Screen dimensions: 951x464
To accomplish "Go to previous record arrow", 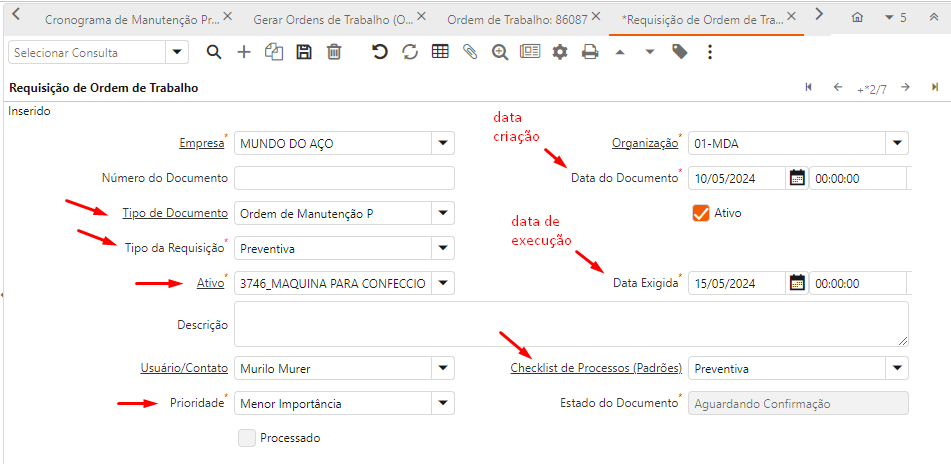I will [838, 87].
